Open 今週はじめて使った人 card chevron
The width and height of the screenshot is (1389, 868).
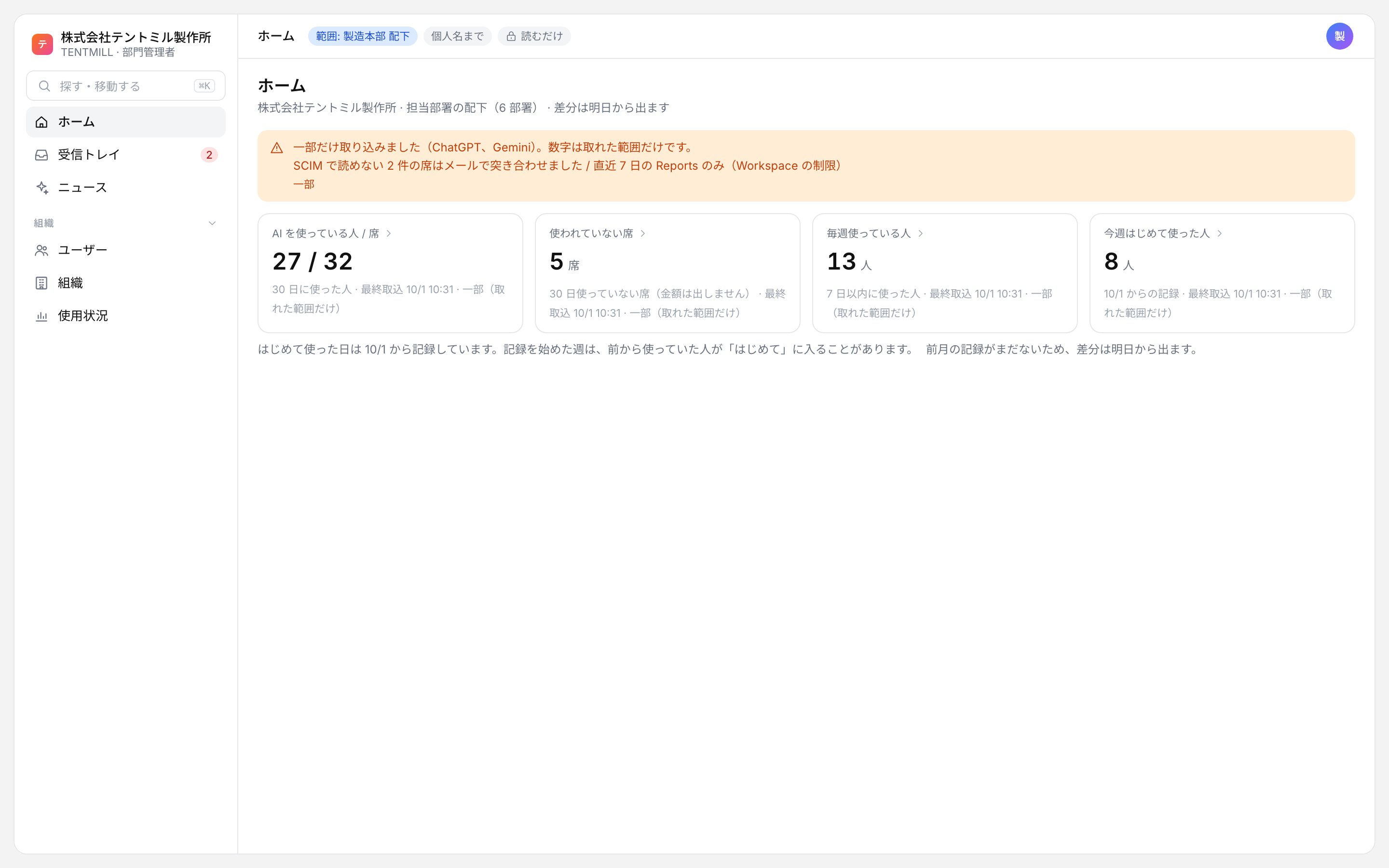tap(1220, 233)
